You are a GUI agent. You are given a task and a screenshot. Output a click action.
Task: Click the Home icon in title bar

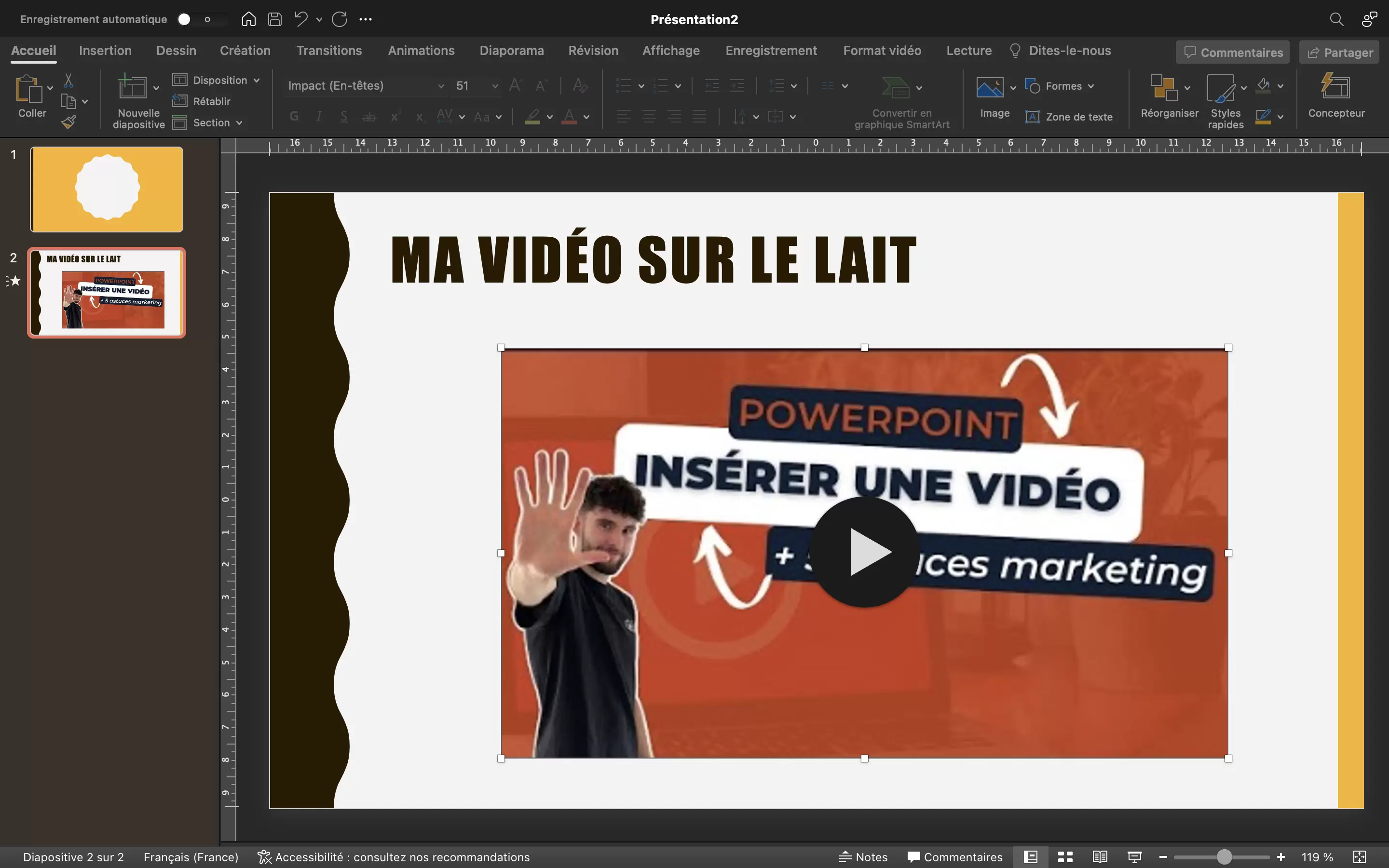click(248, 19)
